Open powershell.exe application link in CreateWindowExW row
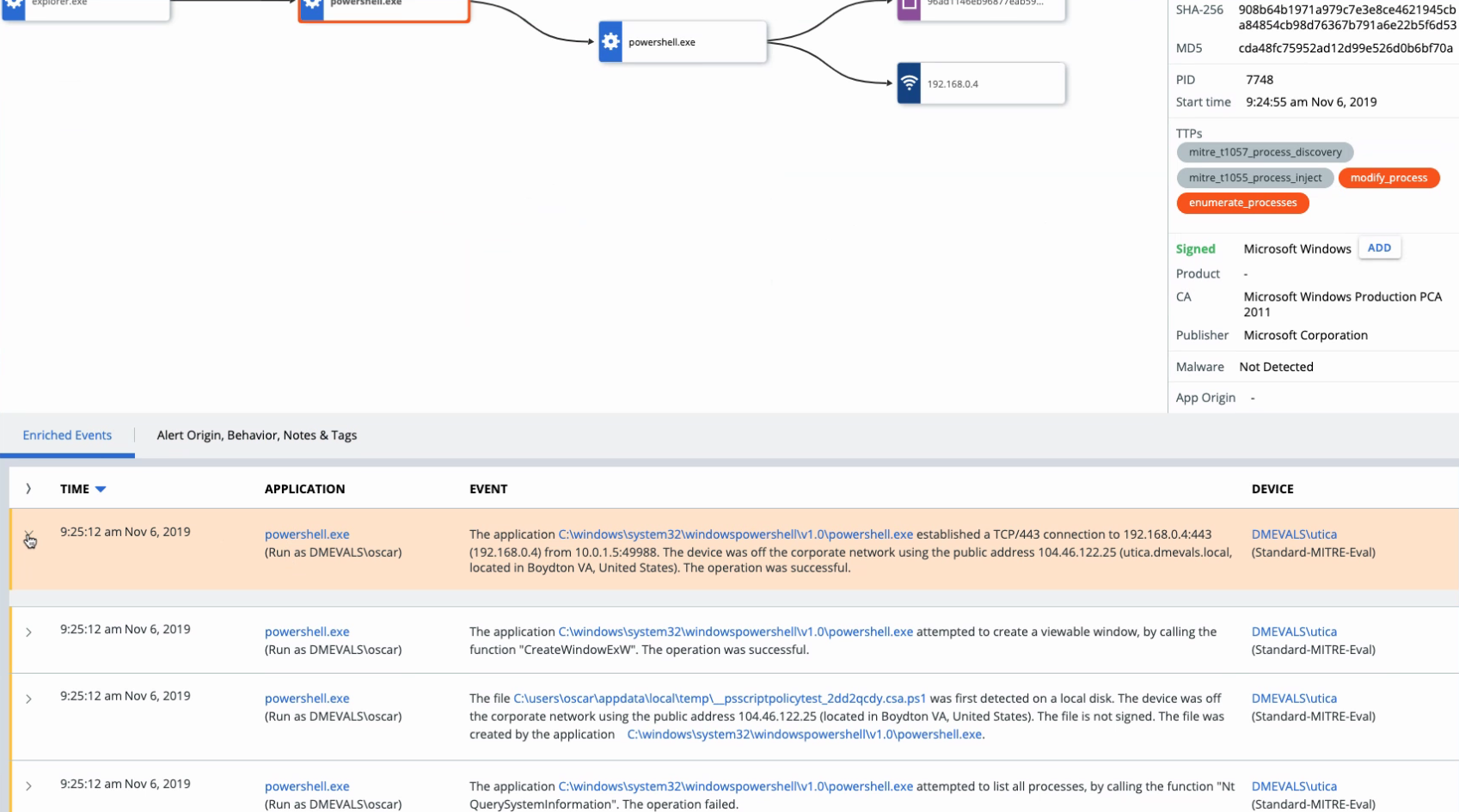The height and width of the screenshot is (812, 1459). (307, 632)
